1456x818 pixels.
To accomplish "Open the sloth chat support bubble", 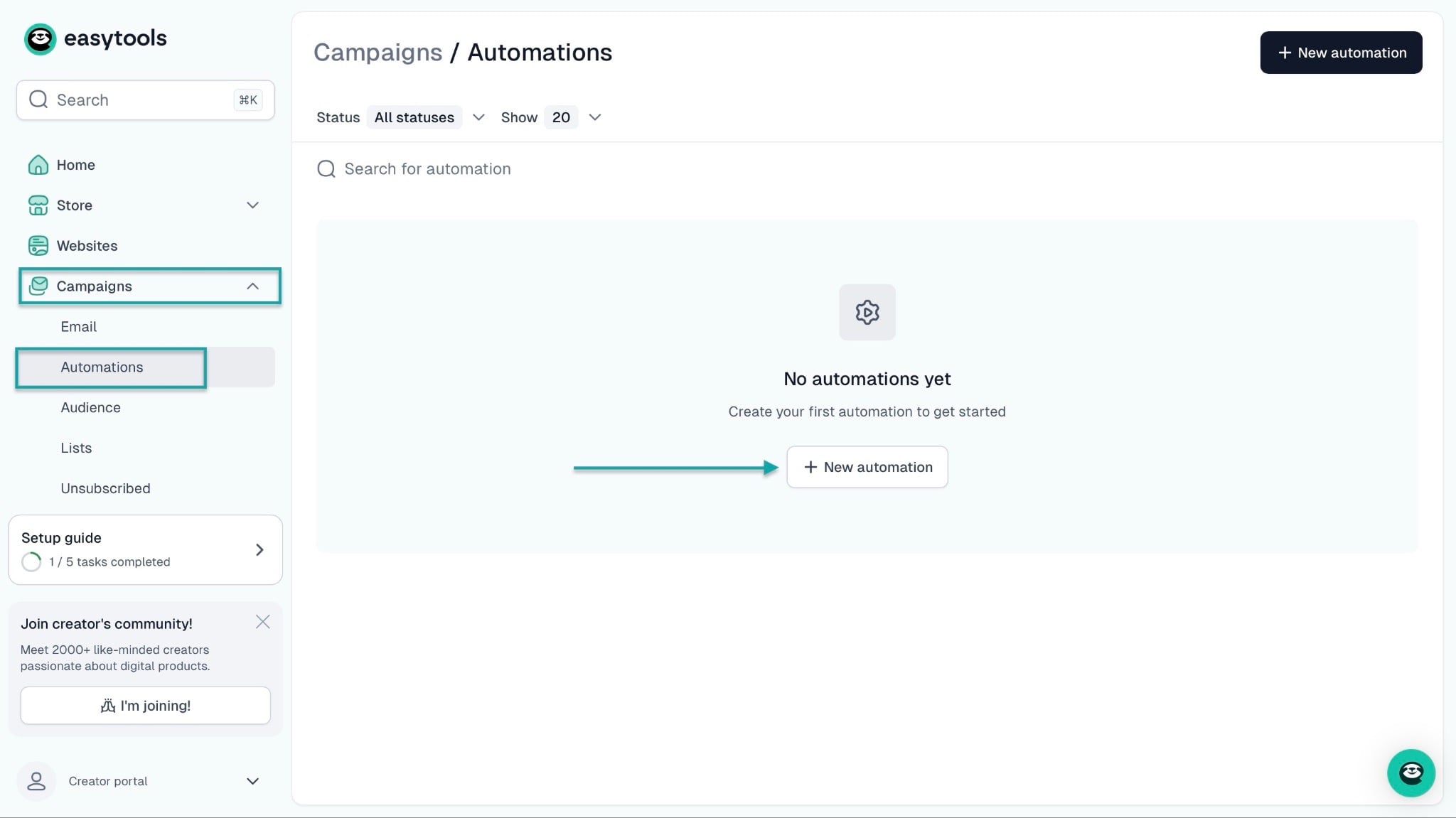I will pyautogui.click(x=1411, y=773).
